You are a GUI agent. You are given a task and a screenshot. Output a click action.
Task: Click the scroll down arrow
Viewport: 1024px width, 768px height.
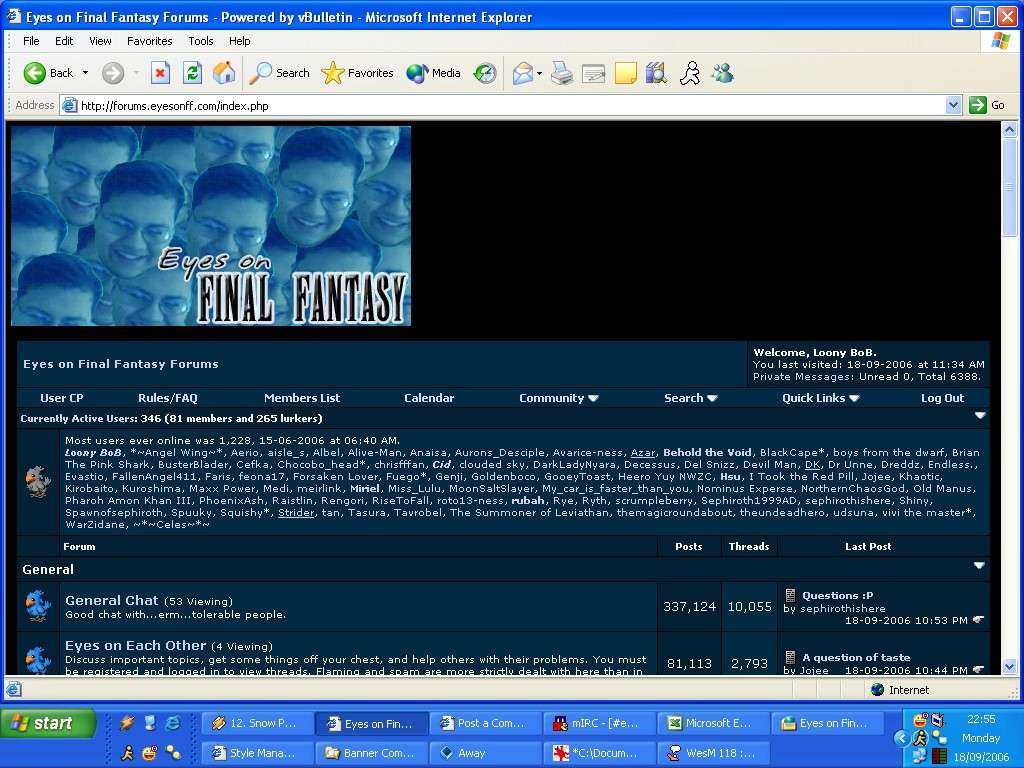pos(1009,667)
